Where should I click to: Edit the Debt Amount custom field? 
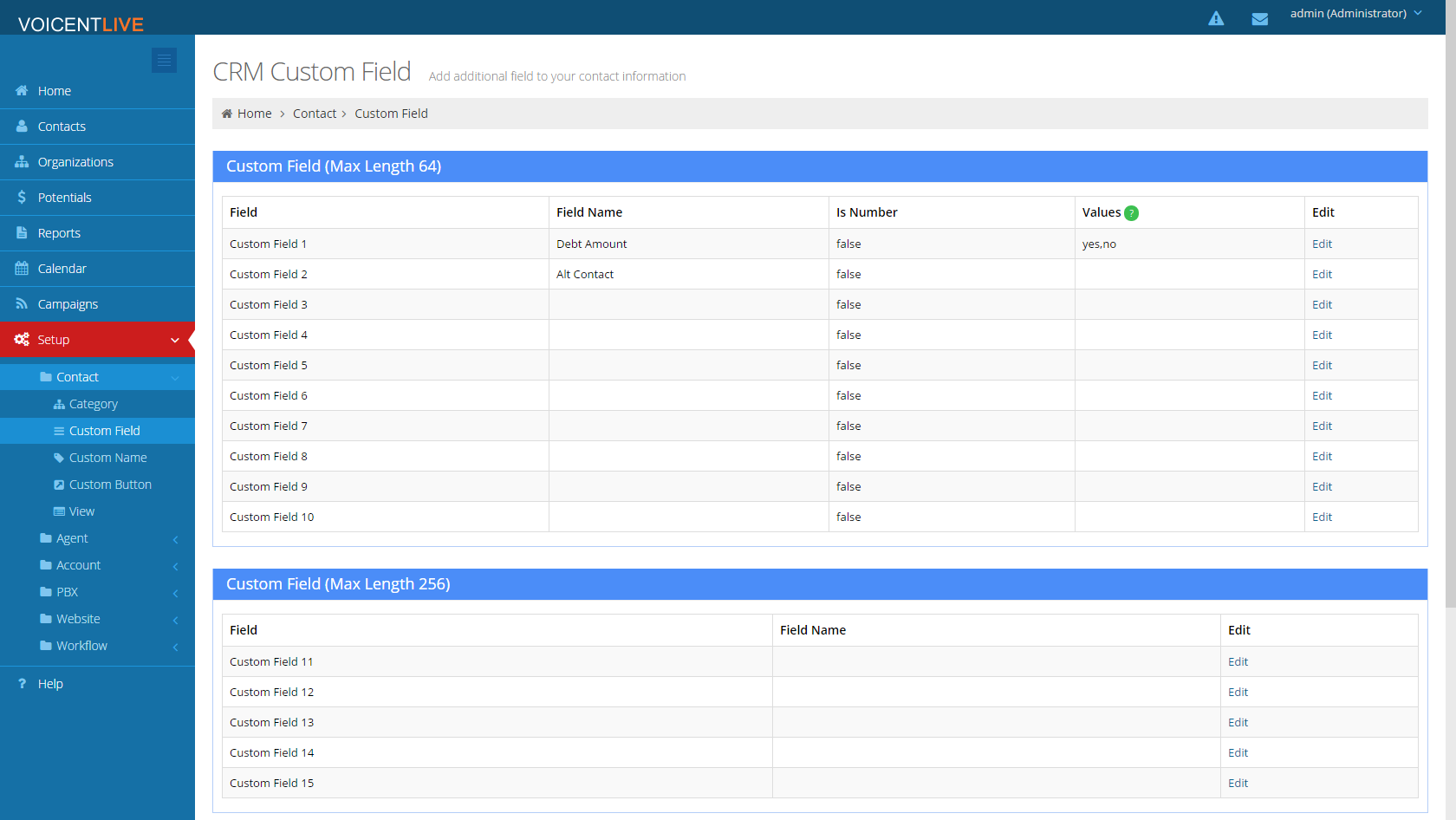[1322, 244]
